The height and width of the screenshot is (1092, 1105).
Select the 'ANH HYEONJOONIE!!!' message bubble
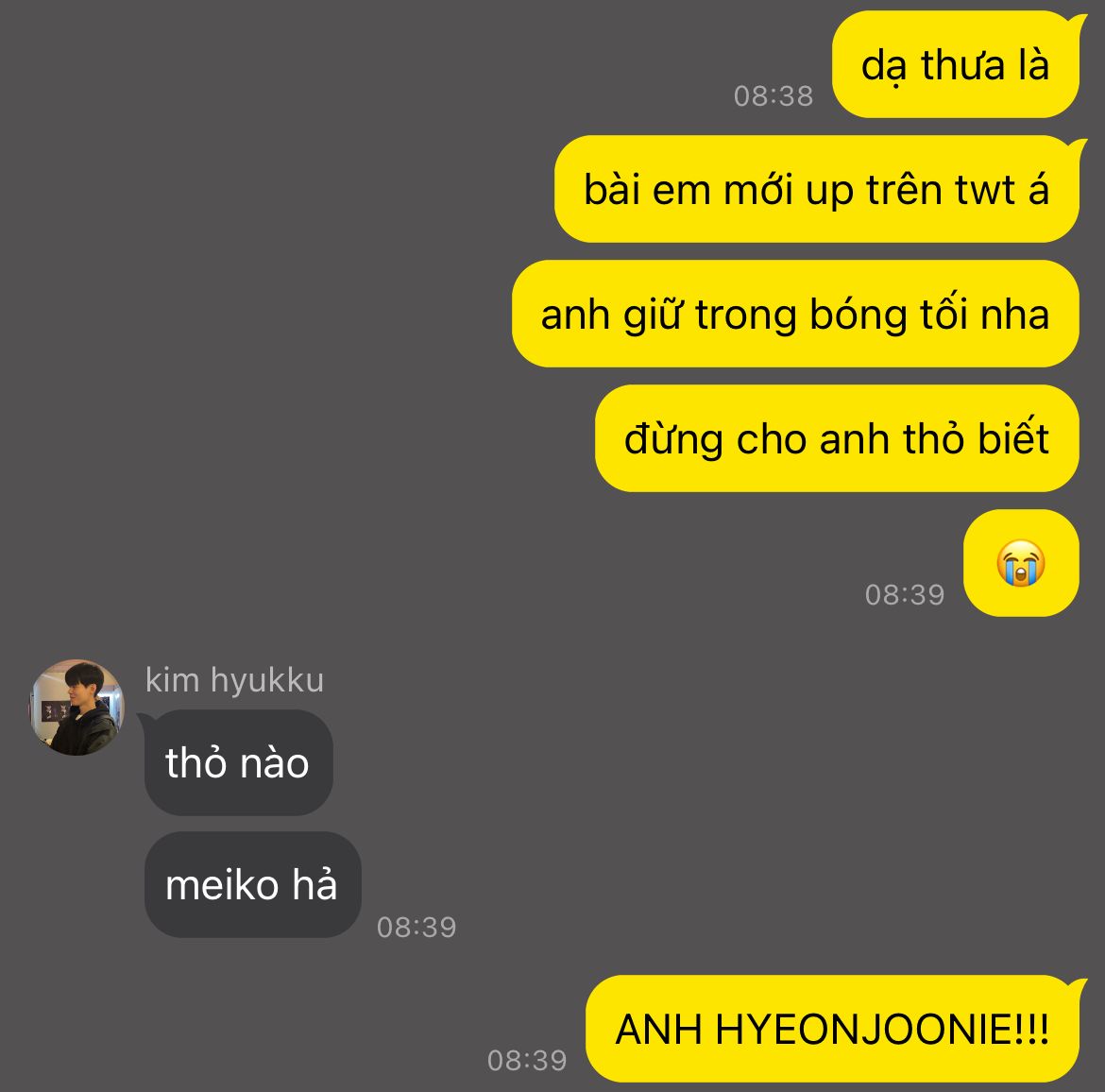pos(832,1029)
